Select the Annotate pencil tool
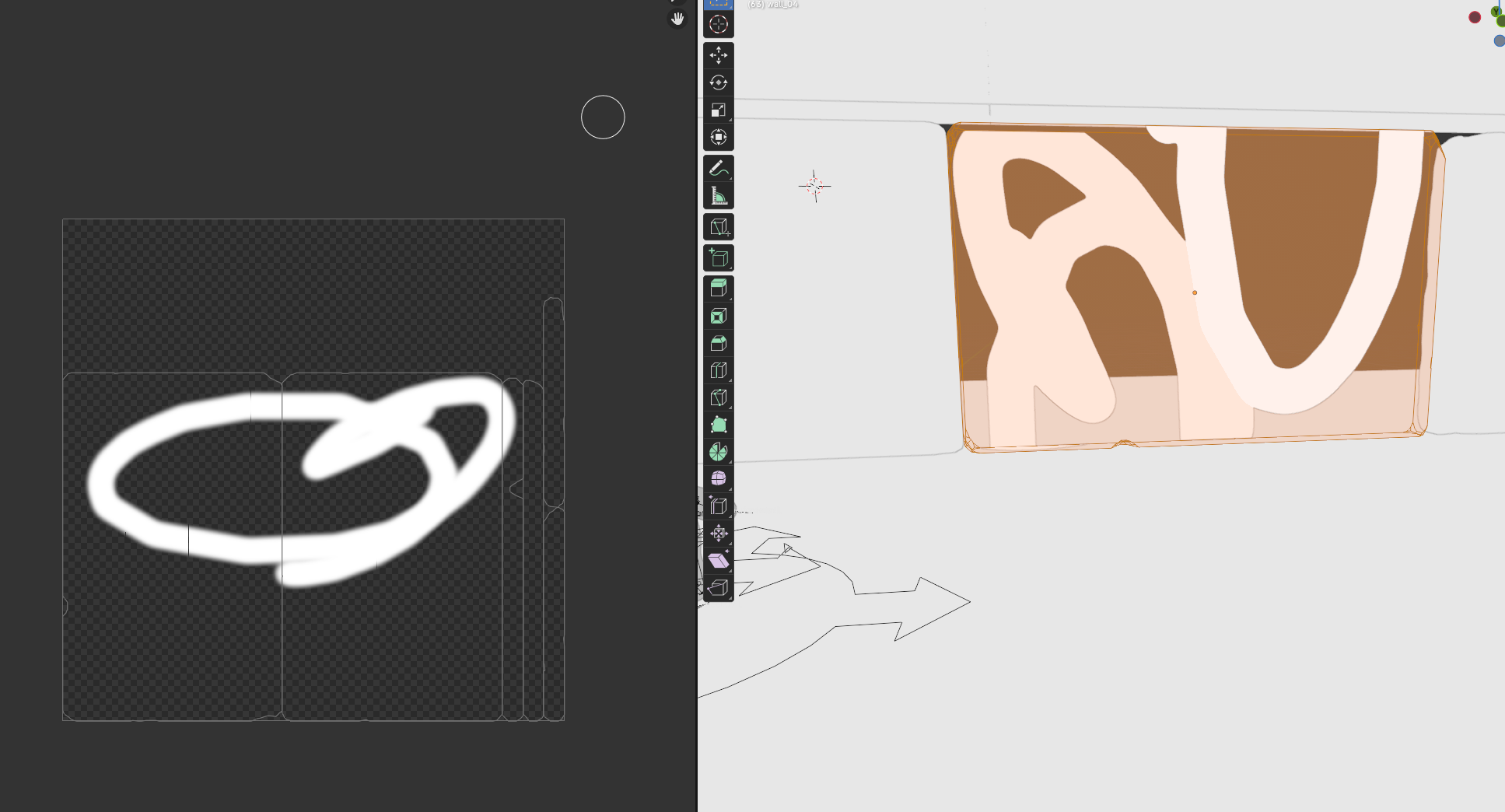 tap(718, 168)
